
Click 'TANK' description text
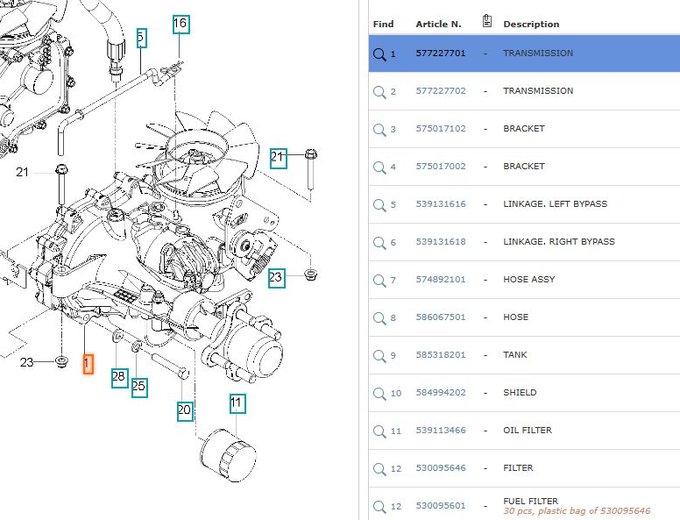[515, 355]
